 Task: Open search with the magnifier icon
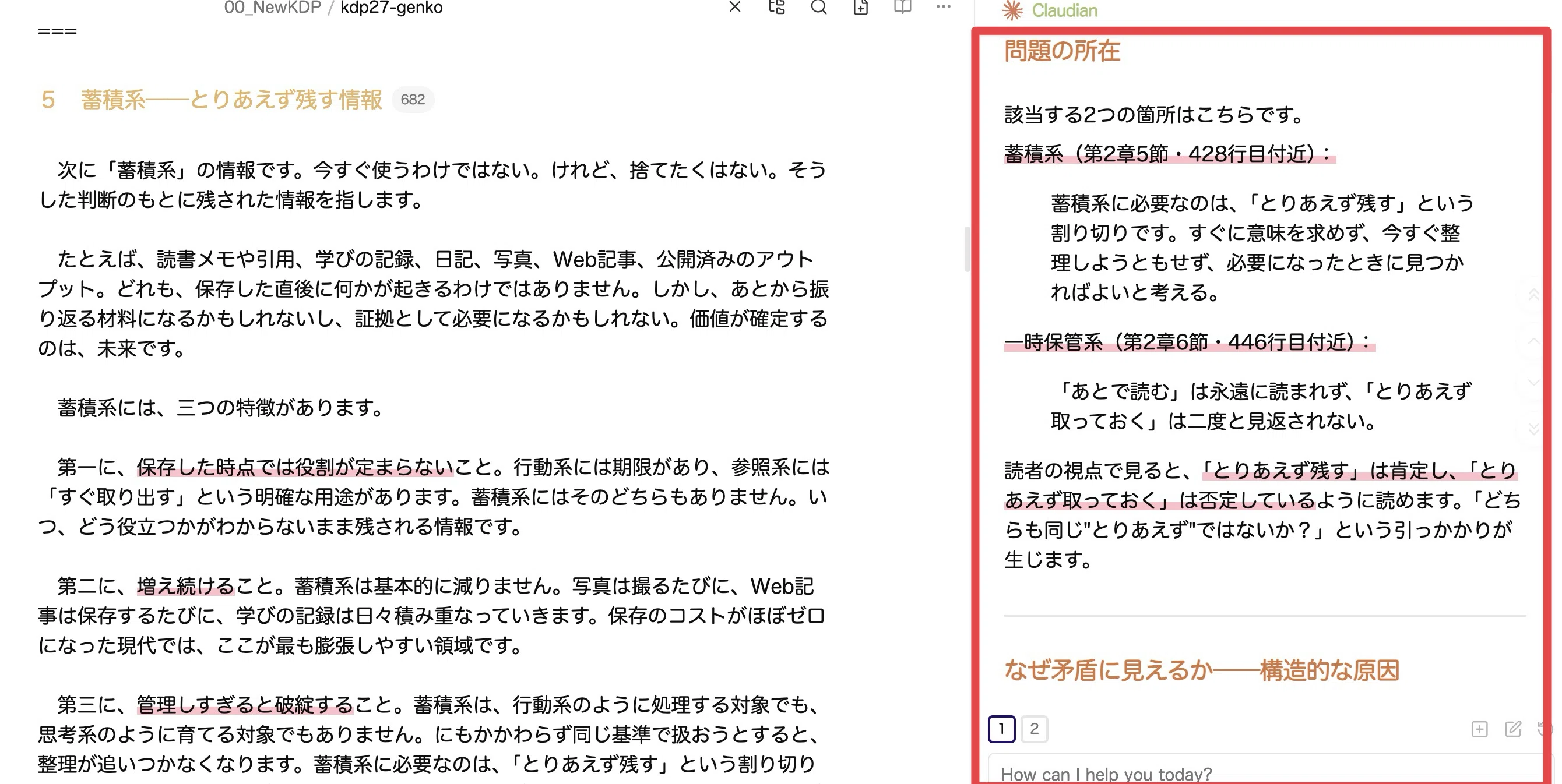tap(819, 6)
